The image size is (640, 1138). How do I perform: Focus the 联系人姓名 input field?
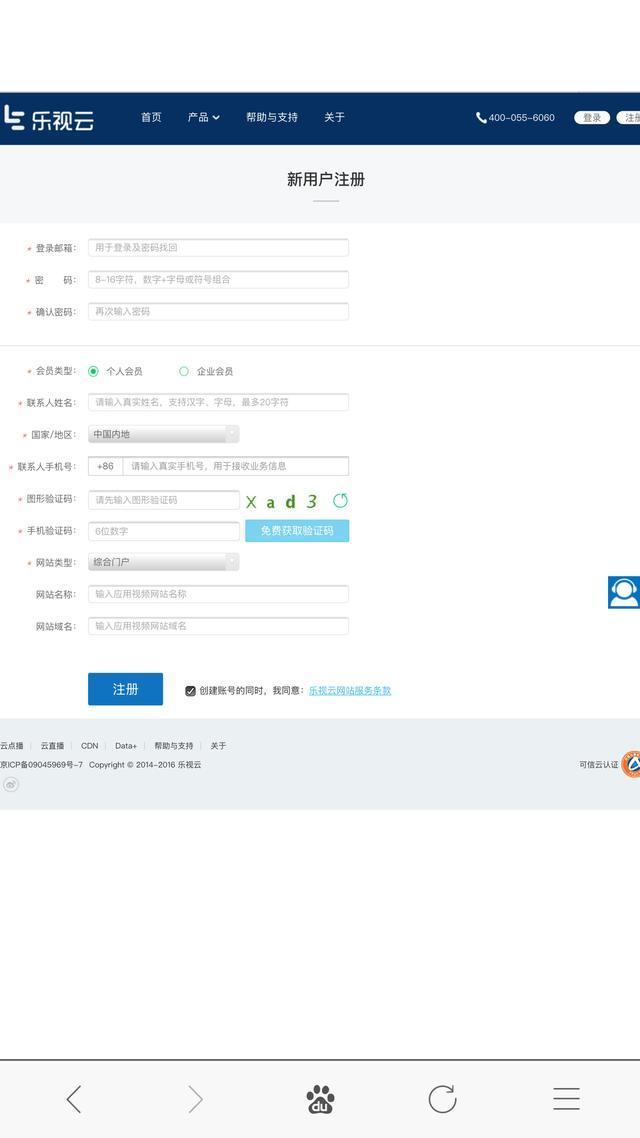[218, 402]
